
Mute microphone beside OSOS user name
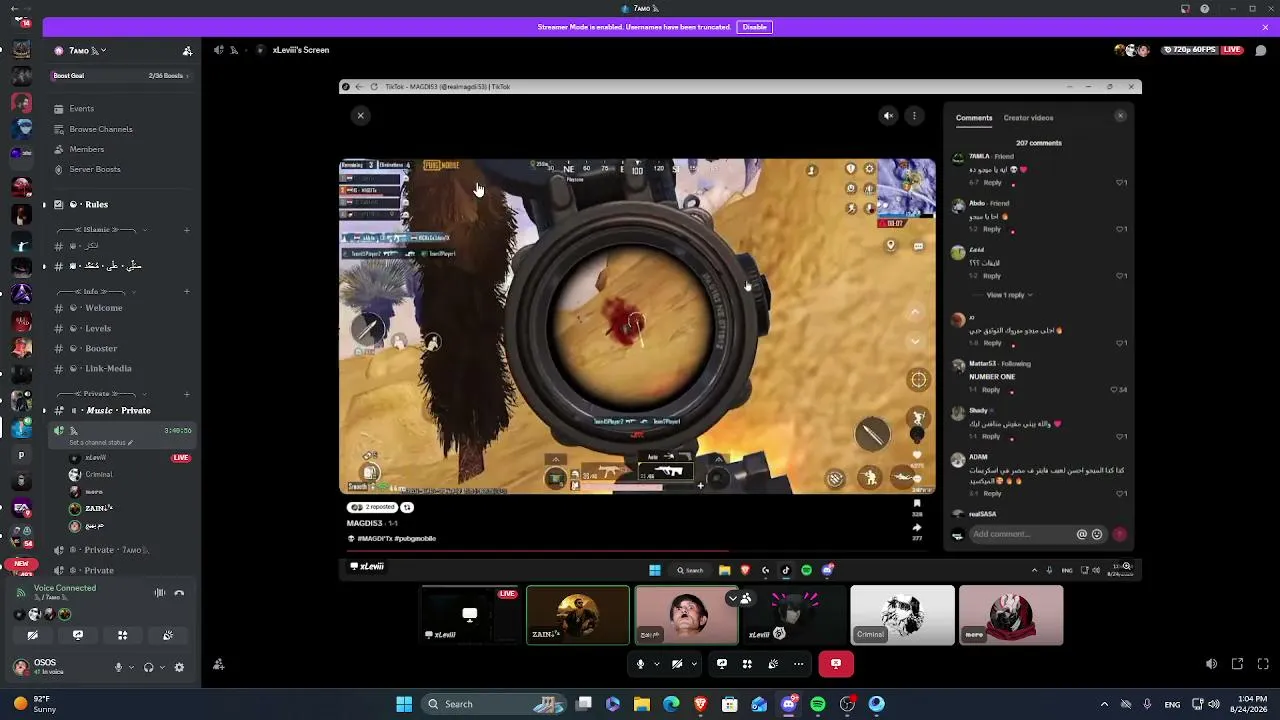click(x=118, y=667)
